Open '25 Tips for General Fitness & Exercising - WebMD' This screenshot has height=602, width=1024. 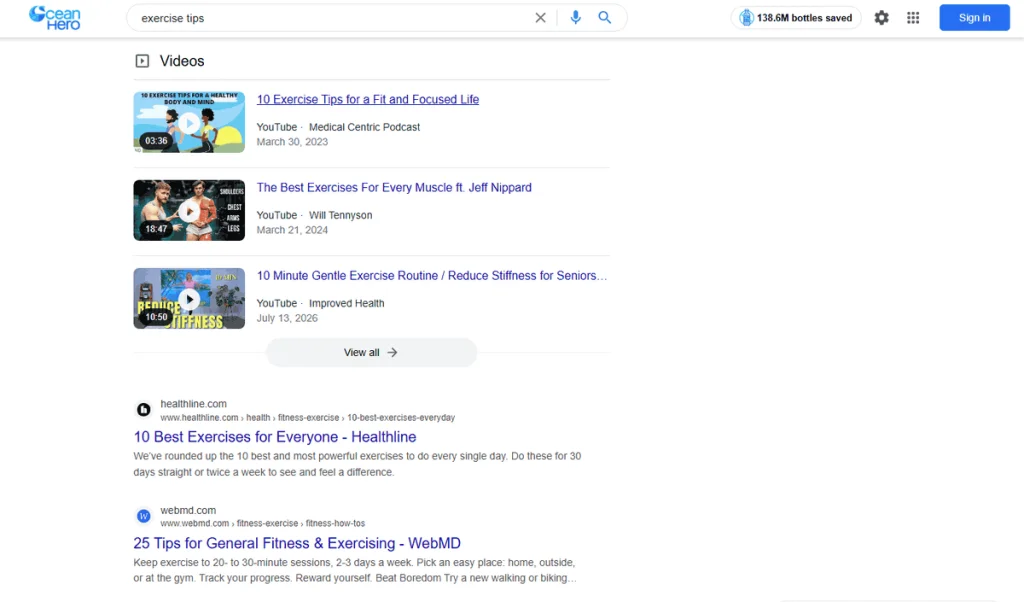point(297,543)
